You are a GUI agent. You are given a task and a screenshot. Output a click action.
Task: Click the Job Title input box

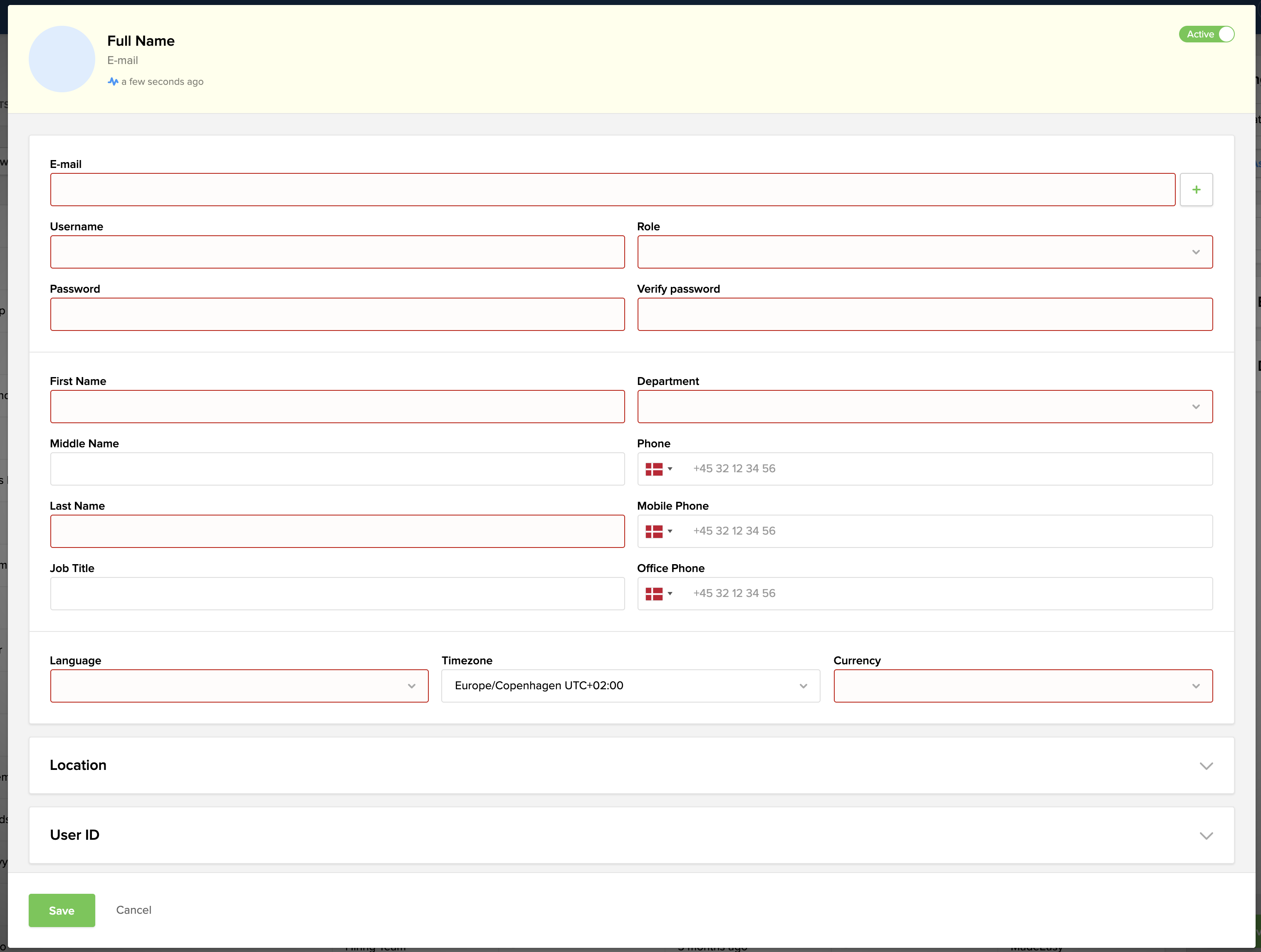tap(337, 594)
